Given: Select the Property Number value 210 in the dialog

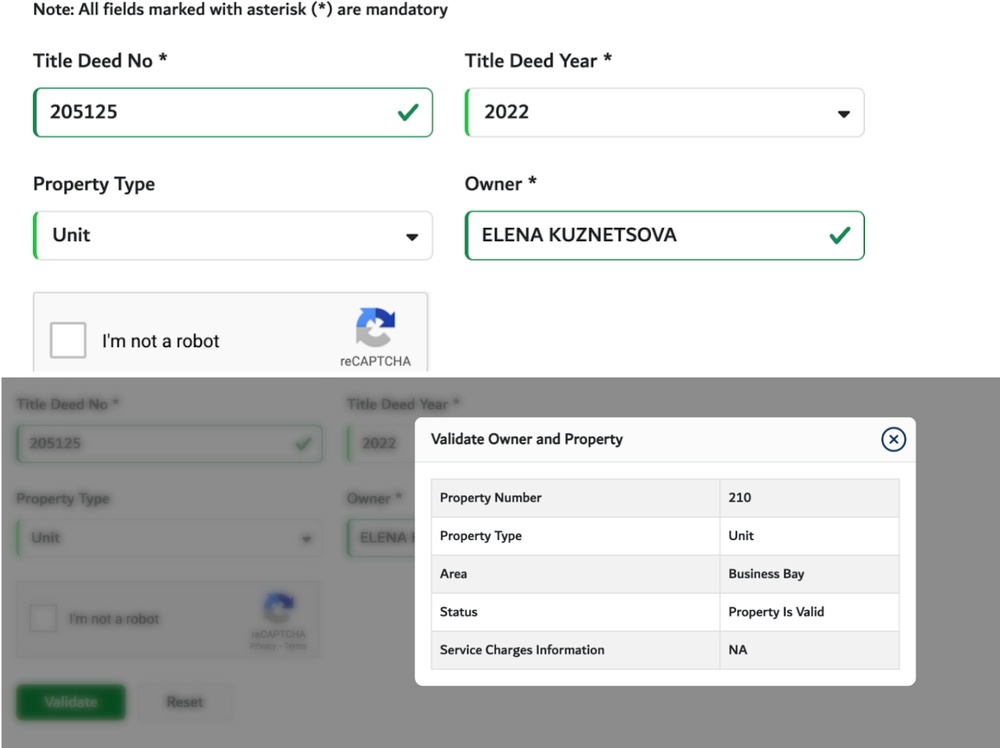Looking at the screenshot, I should click(740, 497).
